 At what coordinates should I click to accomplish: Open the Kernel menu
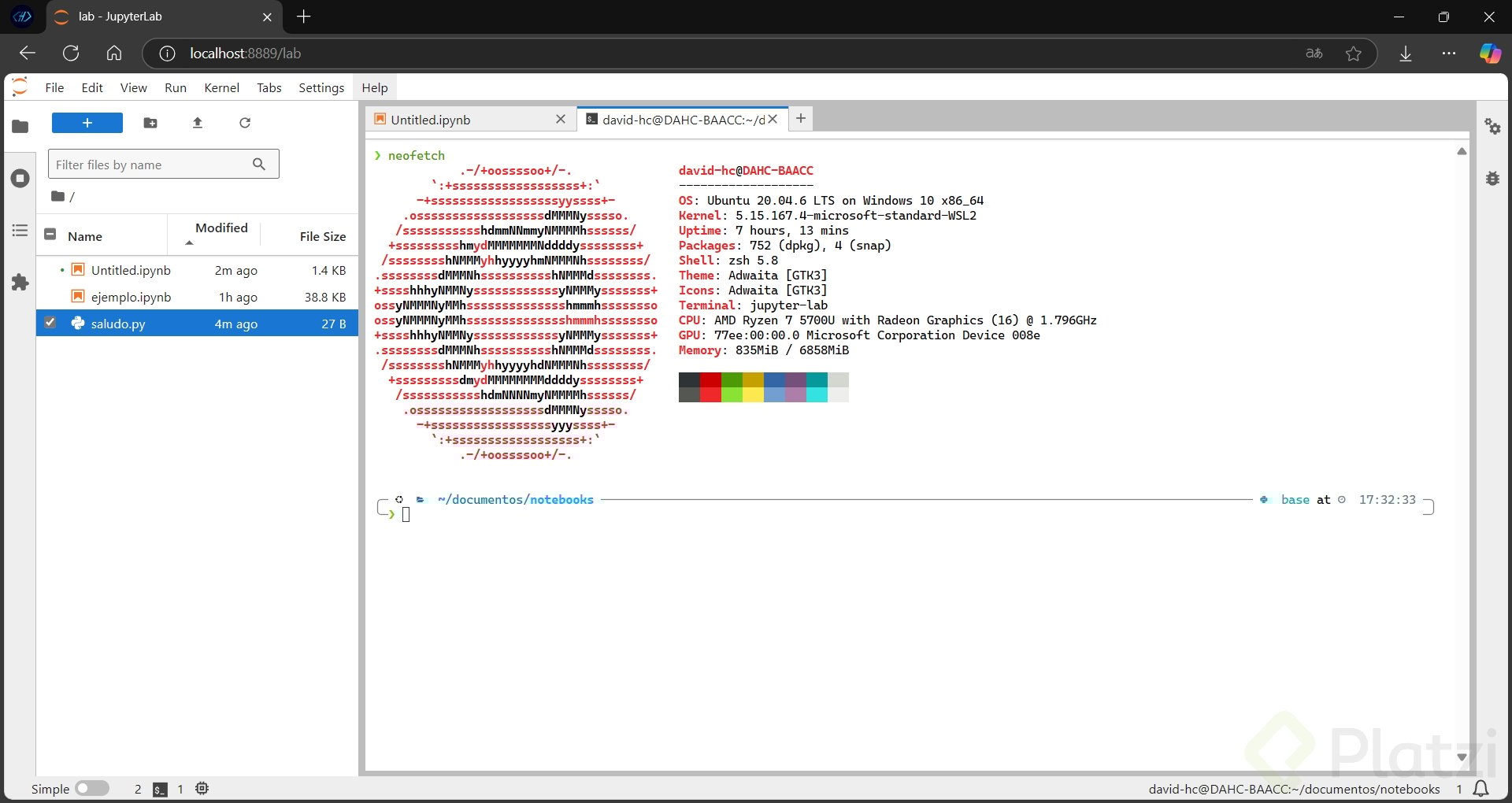coord(221,87)
